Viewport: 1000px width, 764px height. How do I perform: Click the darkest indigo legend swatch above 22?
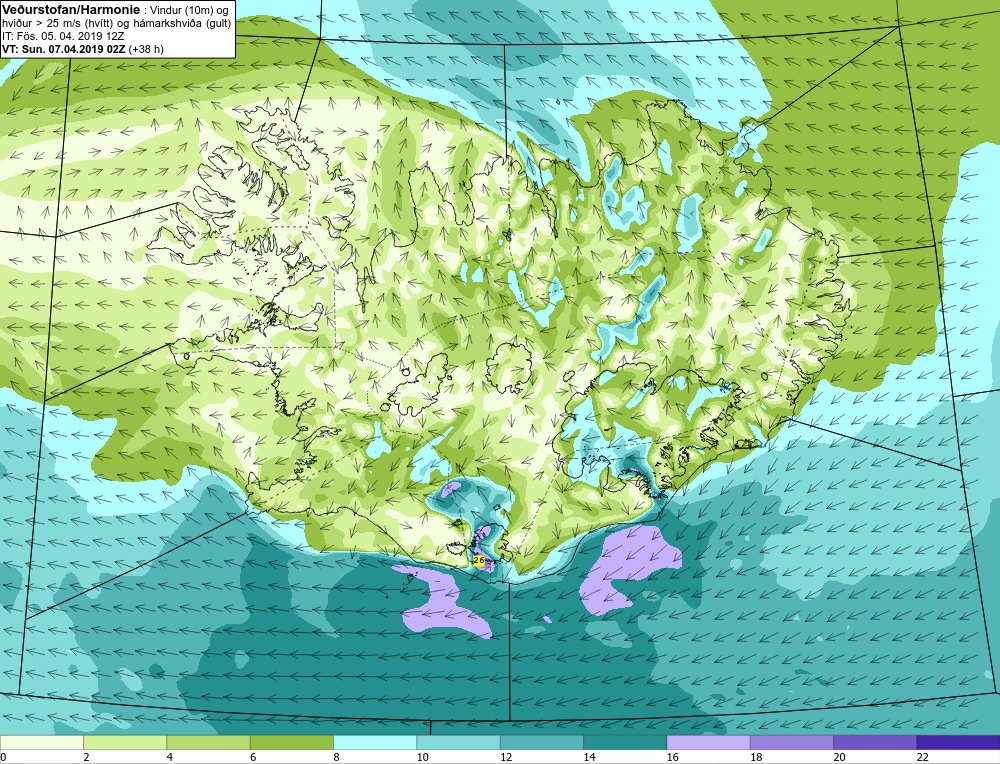coord(959,742)
